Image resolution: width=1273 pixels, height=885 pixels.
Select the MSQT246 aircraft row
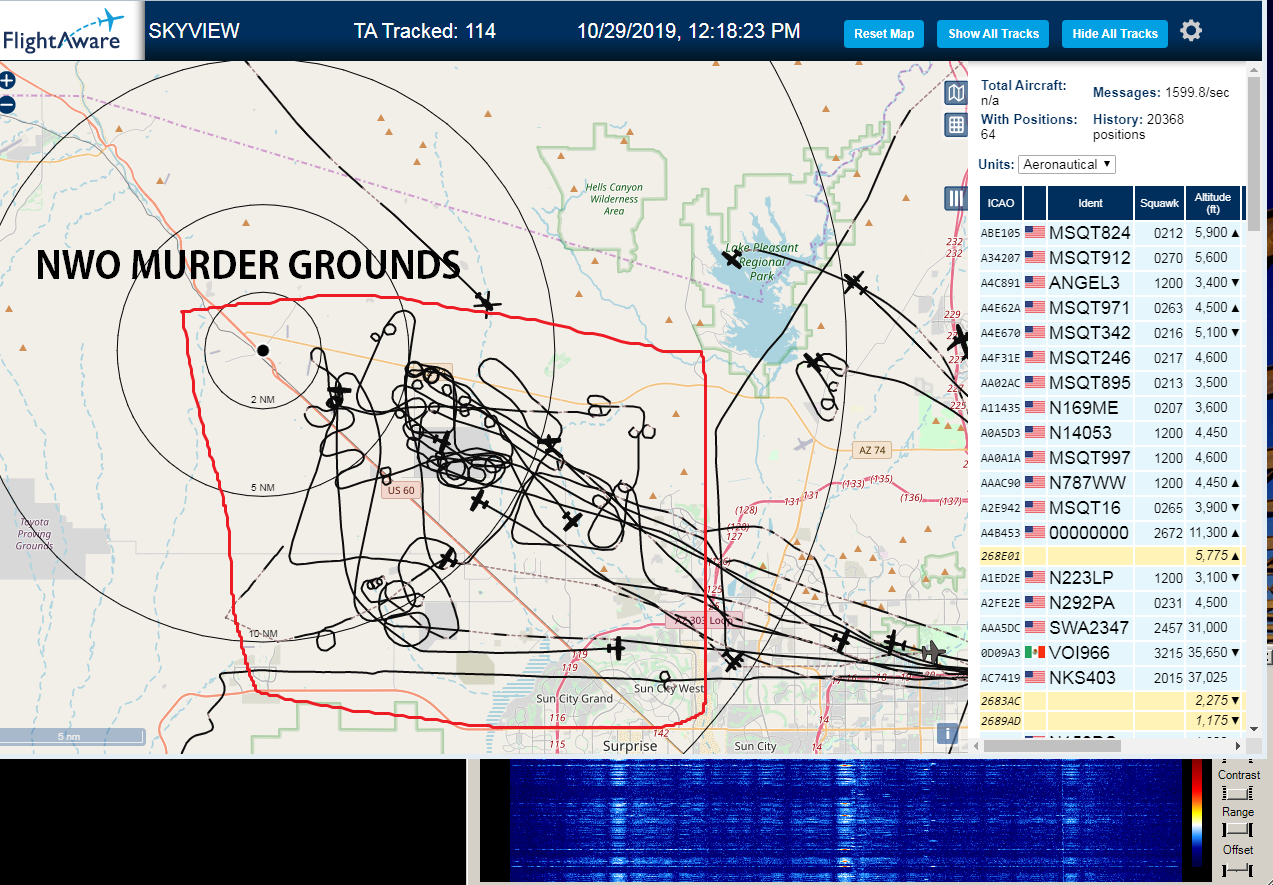(x=1111, y=358)
